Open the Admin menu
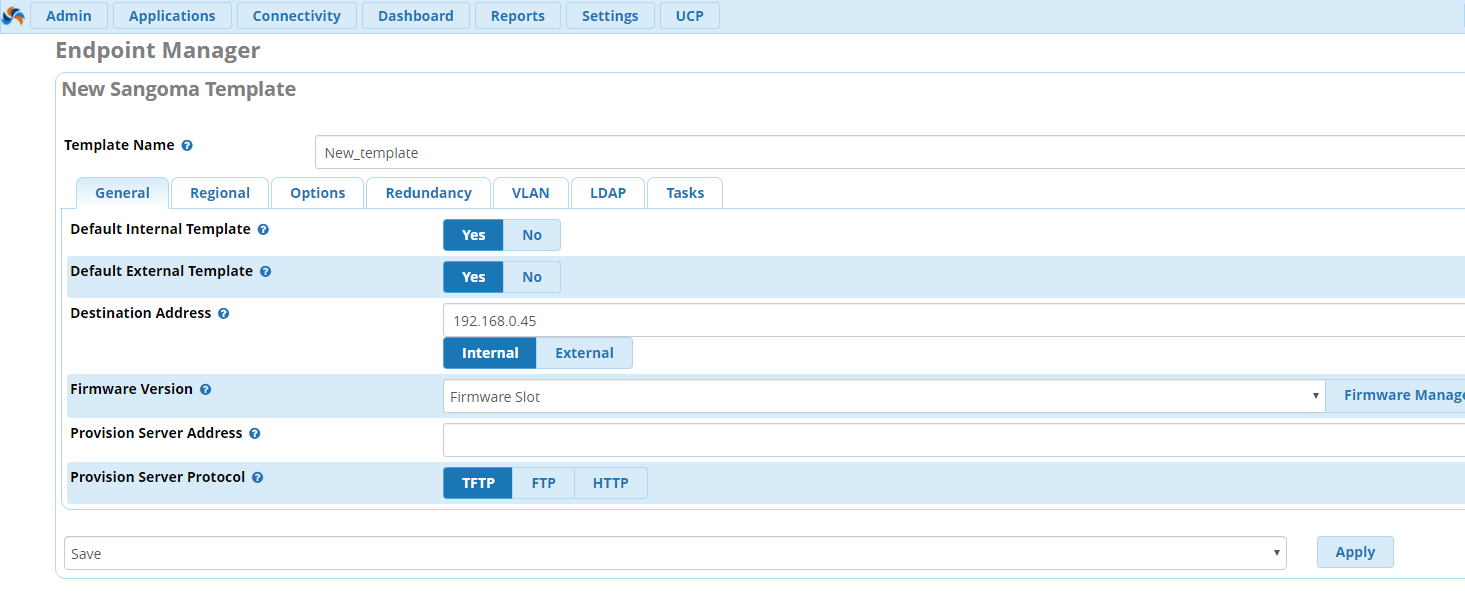The width and height of the screenshot is (1465, 598). [x=69, y=16]
